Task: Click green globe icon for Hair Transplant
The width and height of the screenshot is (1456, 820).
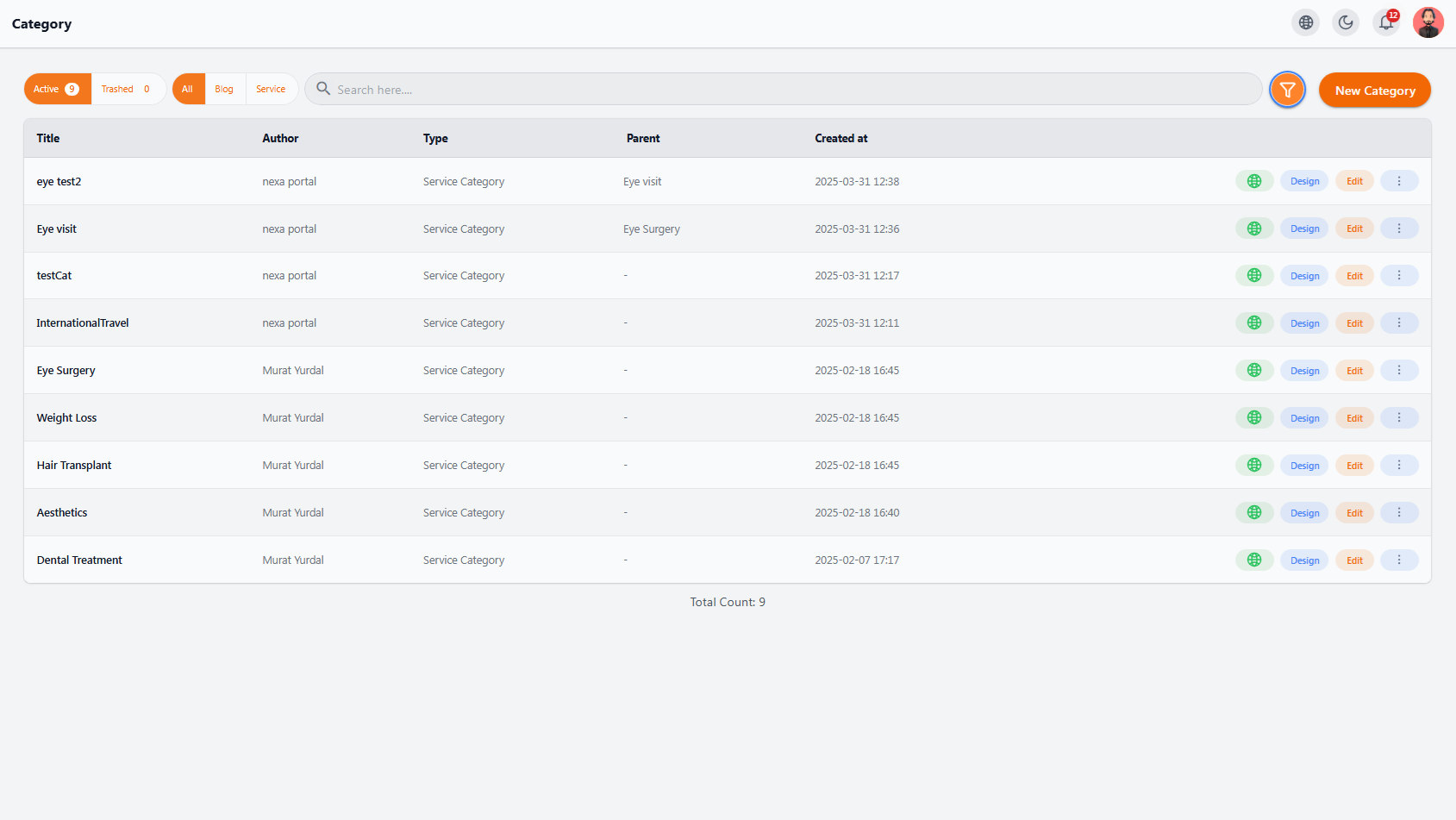Action: 1254,466
